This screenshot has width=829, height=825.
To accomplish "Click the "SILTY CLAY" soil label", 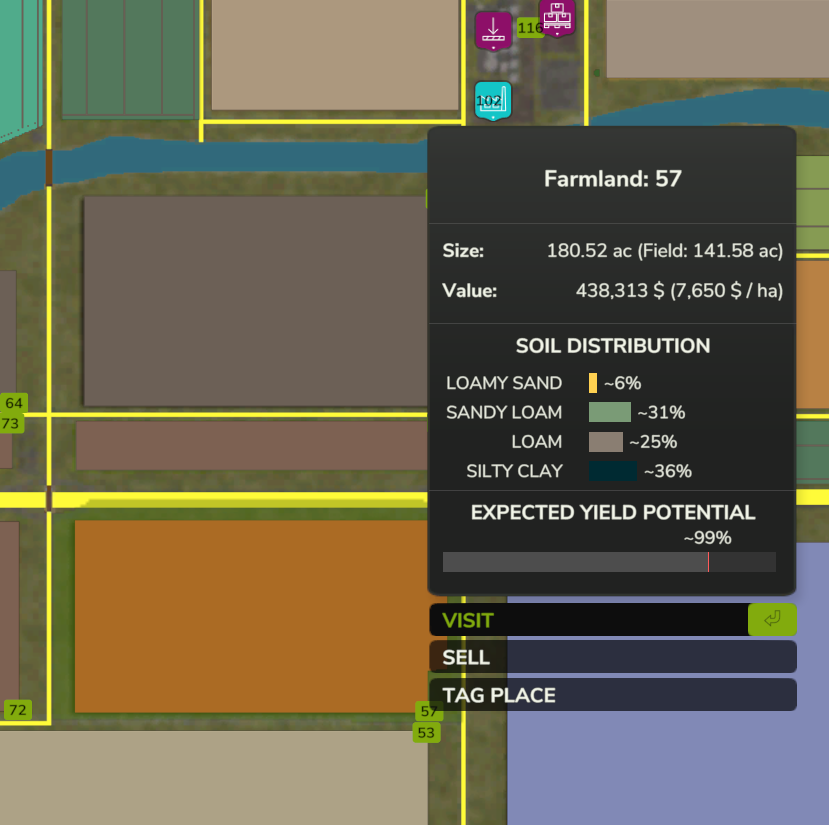I will coord(514,471).
